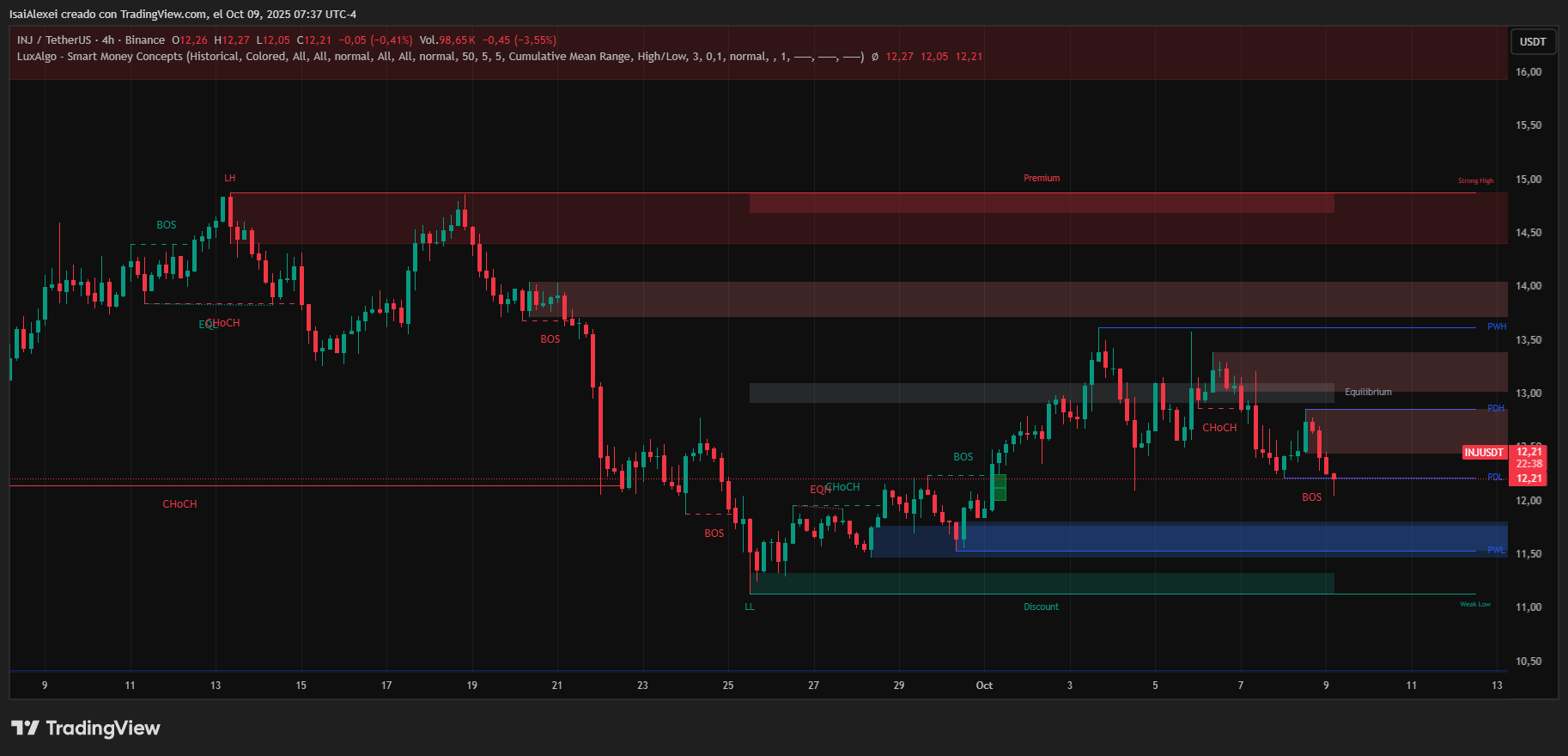Image resolution: width=1568 pixels, height=756 pixels.
Task: Click the Premium zone label
Action: click(1041, 179)
